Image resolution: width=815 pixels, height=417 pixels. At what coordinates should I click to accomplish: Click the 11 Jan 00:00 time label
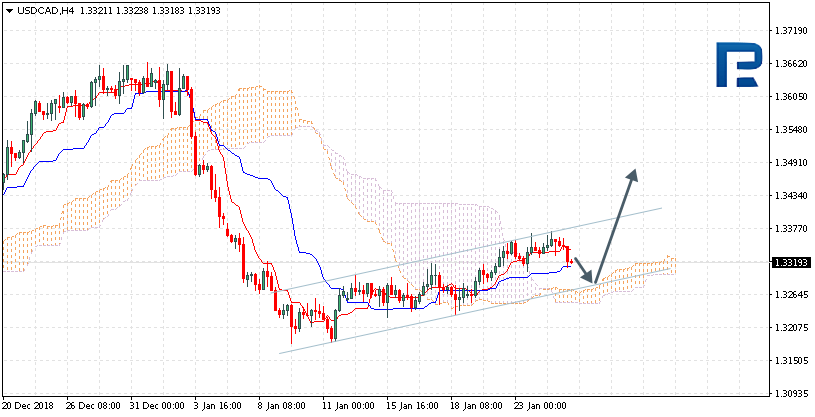click(x=349, y=406)
